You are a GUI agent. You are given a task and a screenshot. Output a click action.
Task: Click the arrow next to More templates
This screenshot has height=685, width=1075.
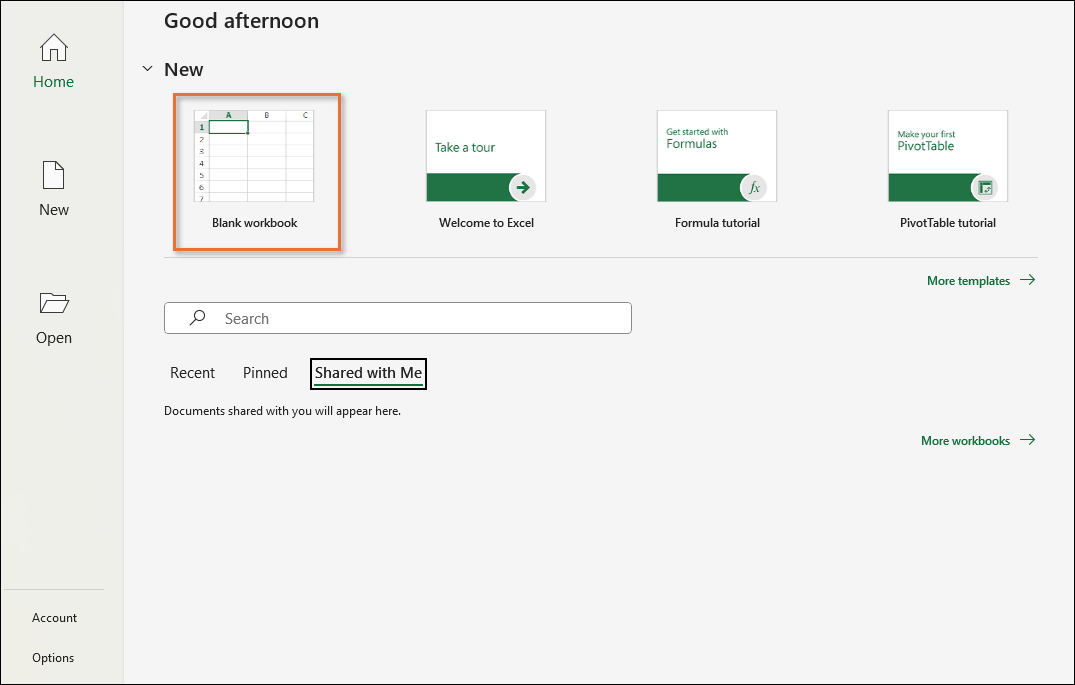[1027, 281]
